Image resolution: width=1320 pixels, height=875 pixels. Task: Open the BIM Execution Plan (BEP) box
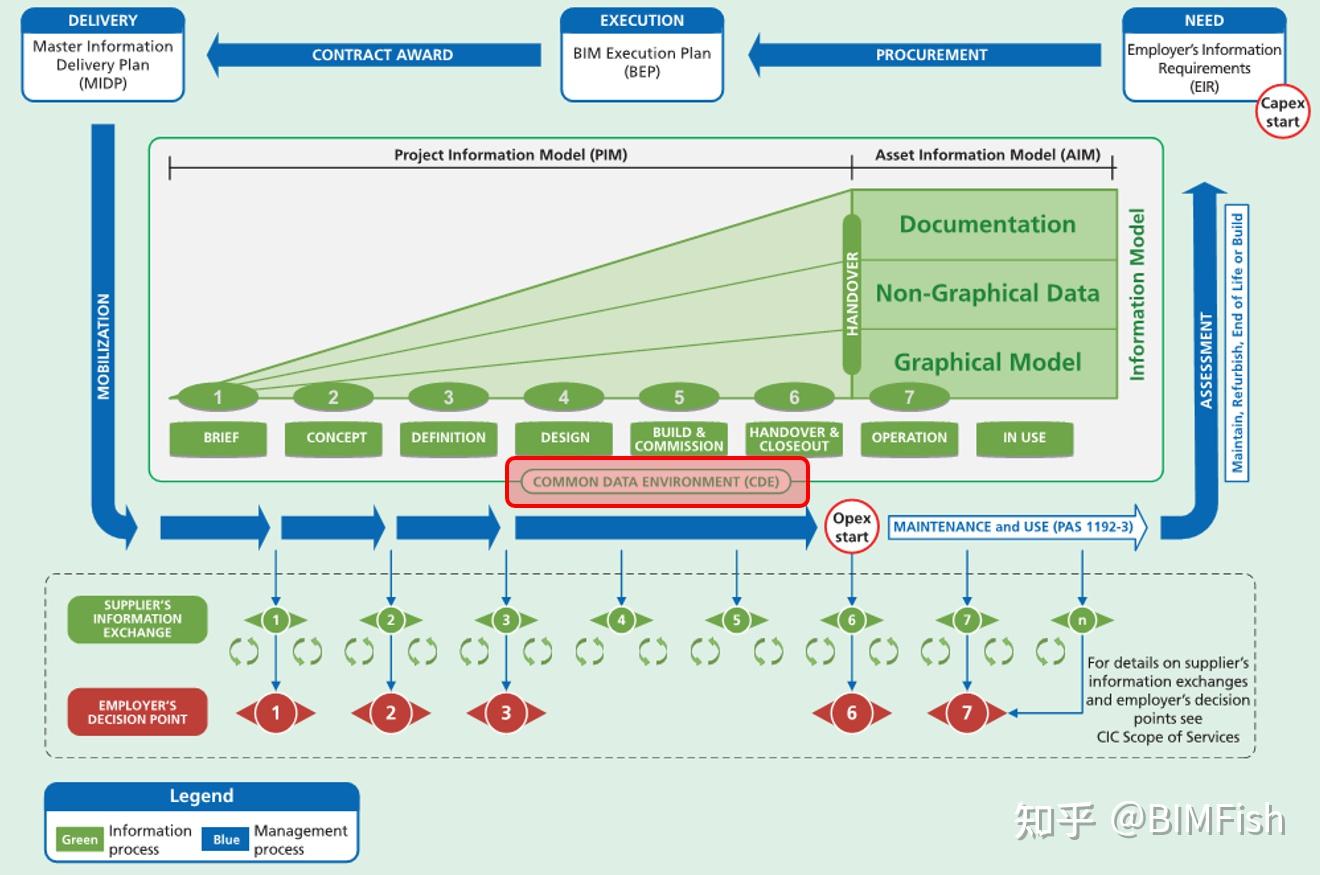click(x=642, y=54)
